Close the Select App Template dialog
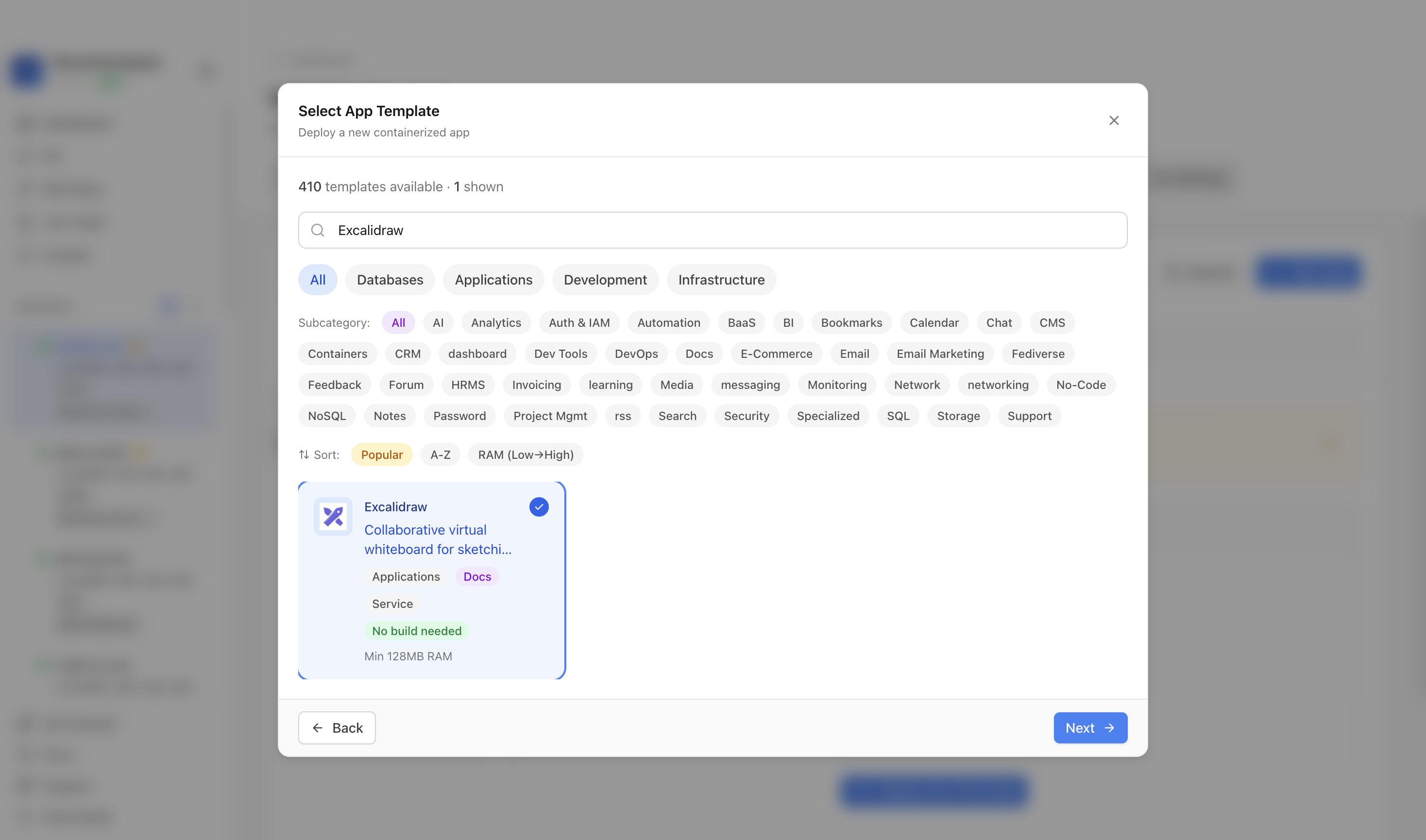 [x=1114, y=120]
